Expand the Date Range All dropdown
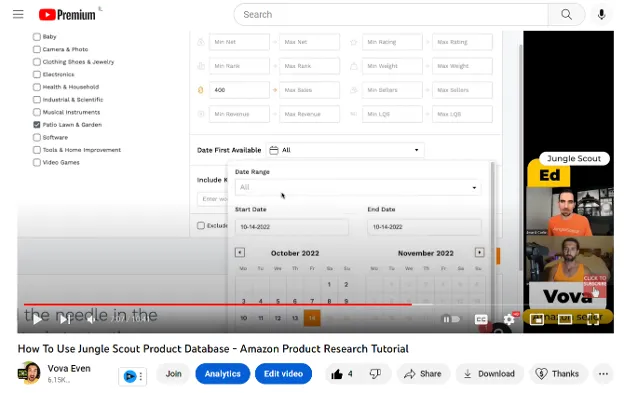 [358, 187]
